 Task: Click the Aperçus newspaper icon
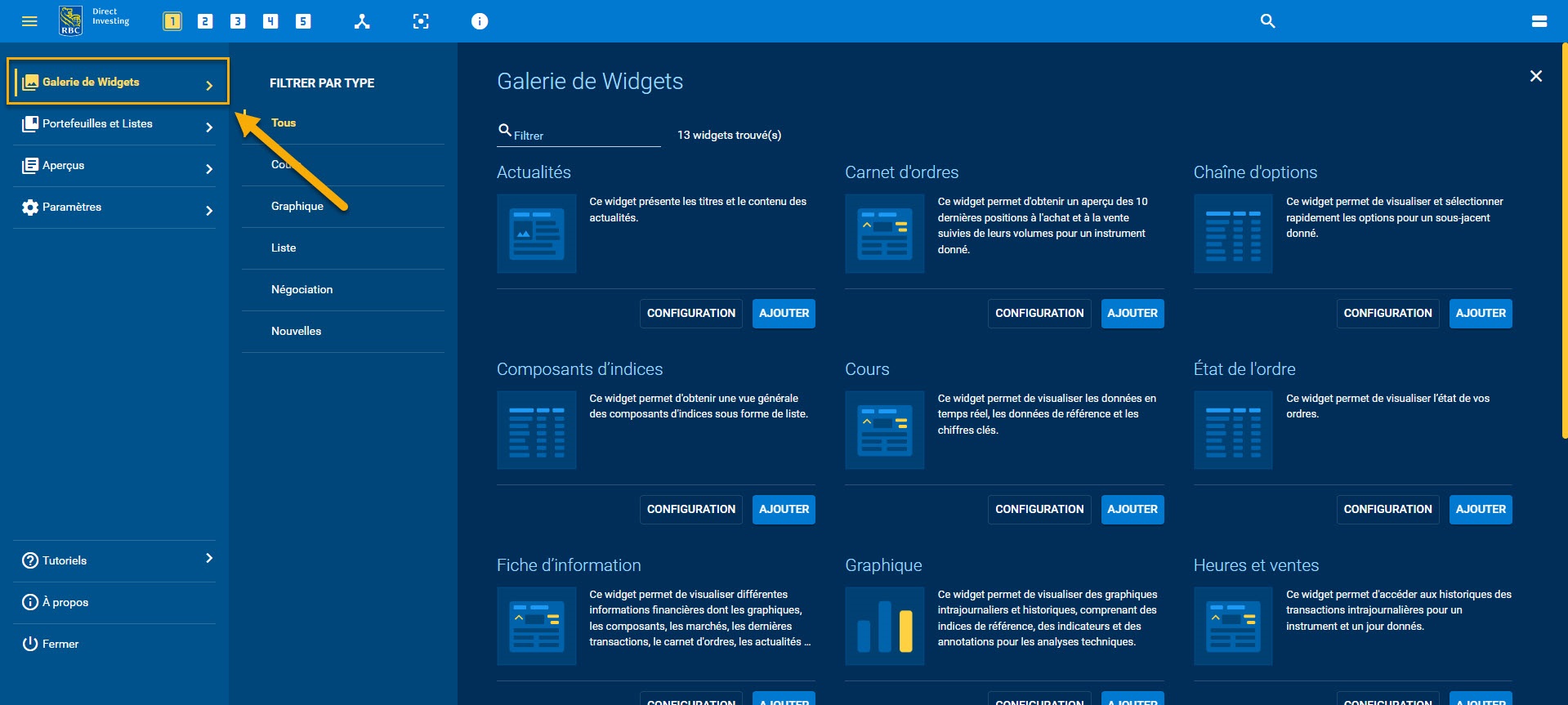pos(30,166)
